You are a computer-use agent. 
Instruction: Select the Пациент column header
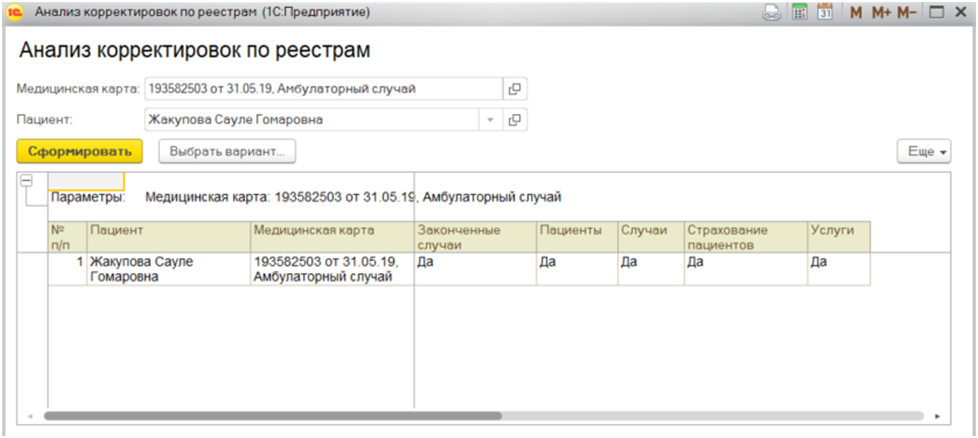[168, 237]
